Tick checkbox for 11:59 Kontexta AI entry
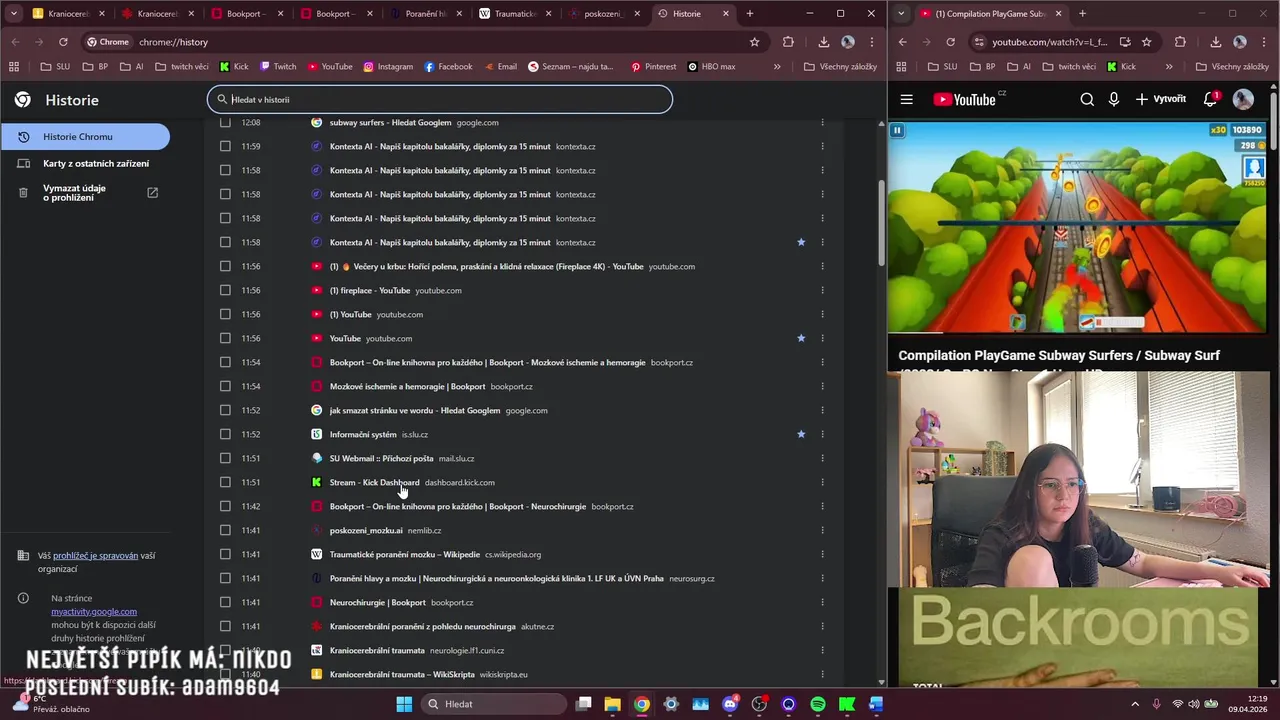Viewport: 1280px width, 720px height. [x=225, y=146]
